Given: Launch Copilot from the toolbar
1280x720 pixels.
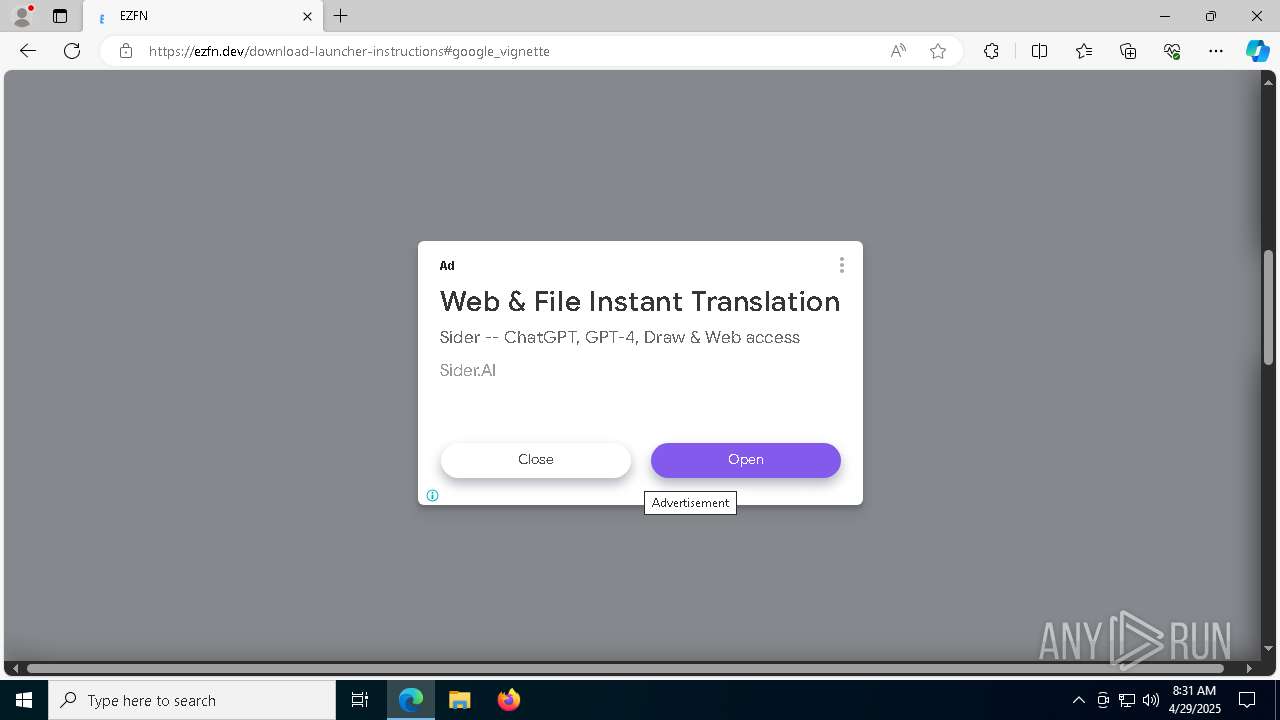Looking at the screenshot, I should coord(1257,51).
